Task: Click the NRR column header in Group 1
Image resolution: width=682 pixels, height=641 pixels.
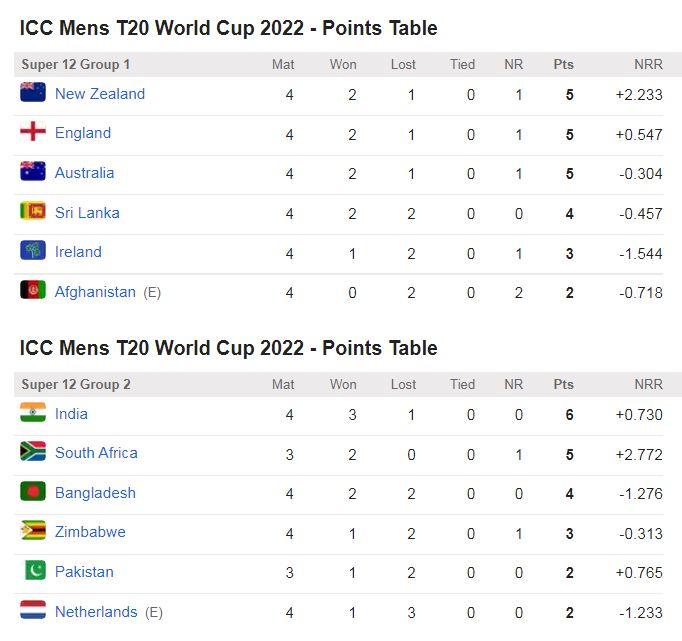Action: click(648, 65)
